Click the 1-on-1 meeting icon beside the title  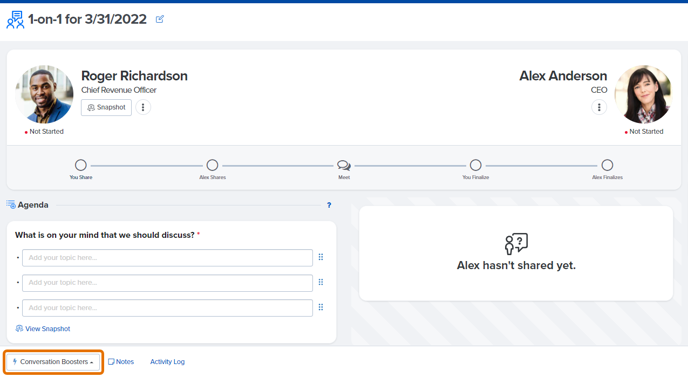tap(15, 20)
